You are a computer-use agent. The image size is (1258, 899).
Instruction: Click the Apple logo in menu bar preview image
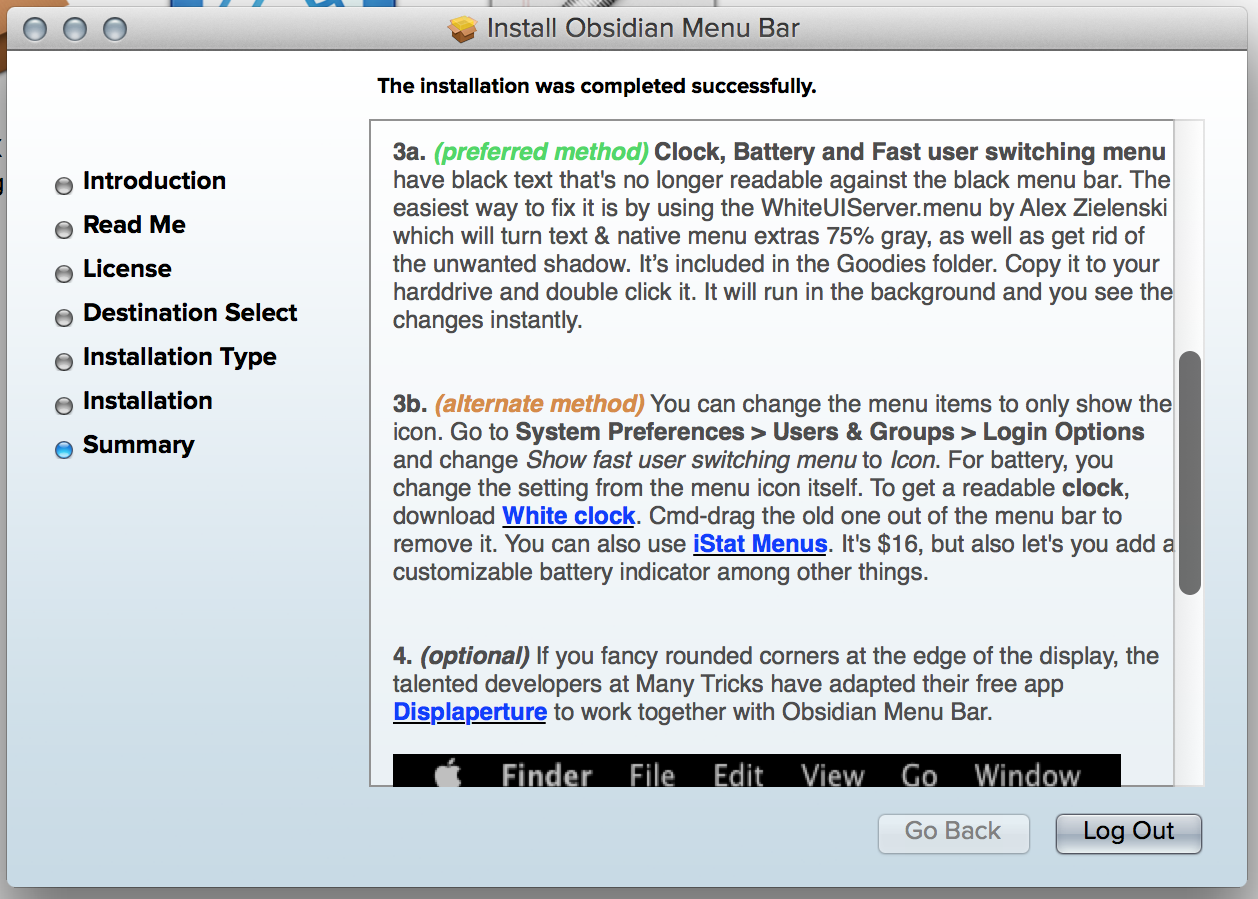[x=448, y=773]
